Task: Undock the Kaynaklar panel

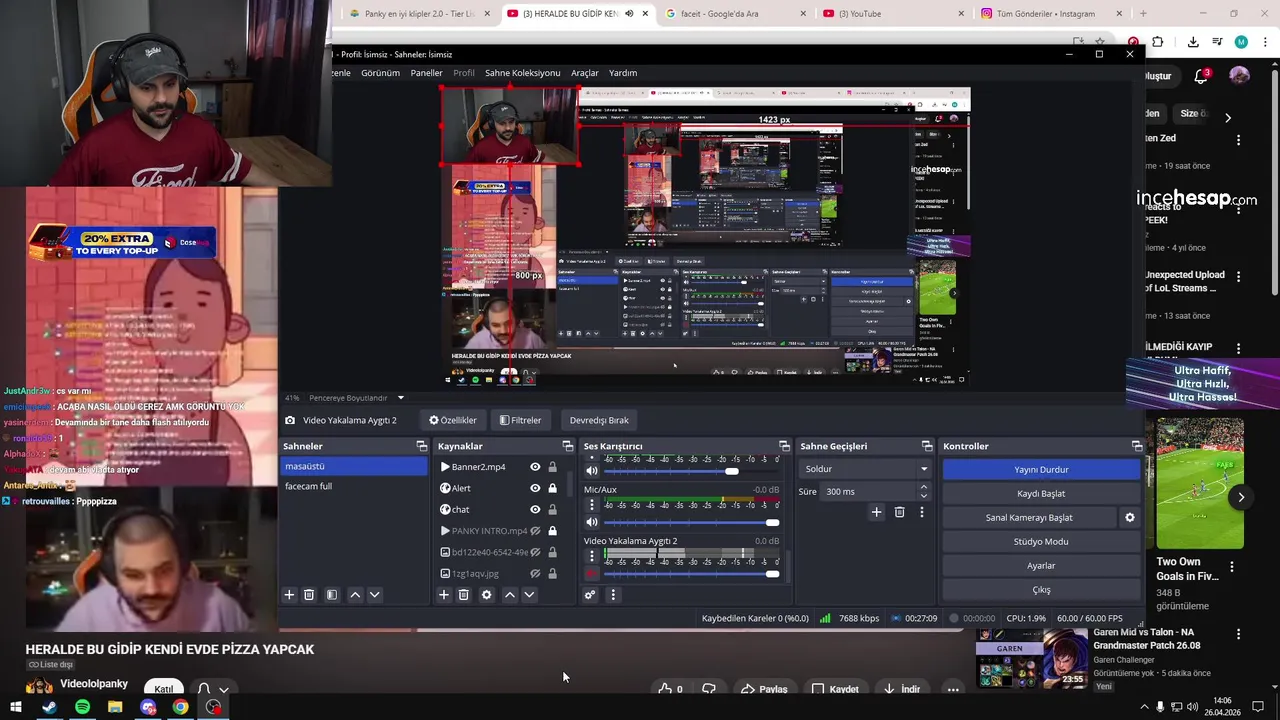Action: tap(568, 446)
